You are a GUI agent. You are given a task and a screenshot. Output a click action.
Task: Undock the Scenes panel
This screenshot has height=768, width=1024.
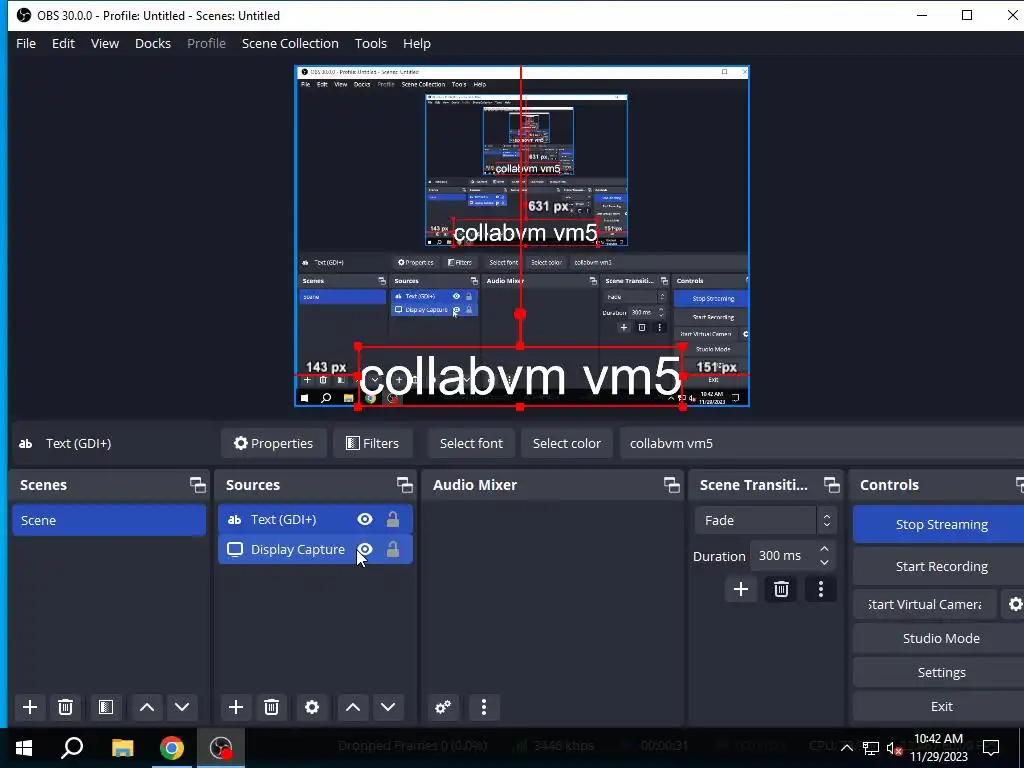(197, 485)
